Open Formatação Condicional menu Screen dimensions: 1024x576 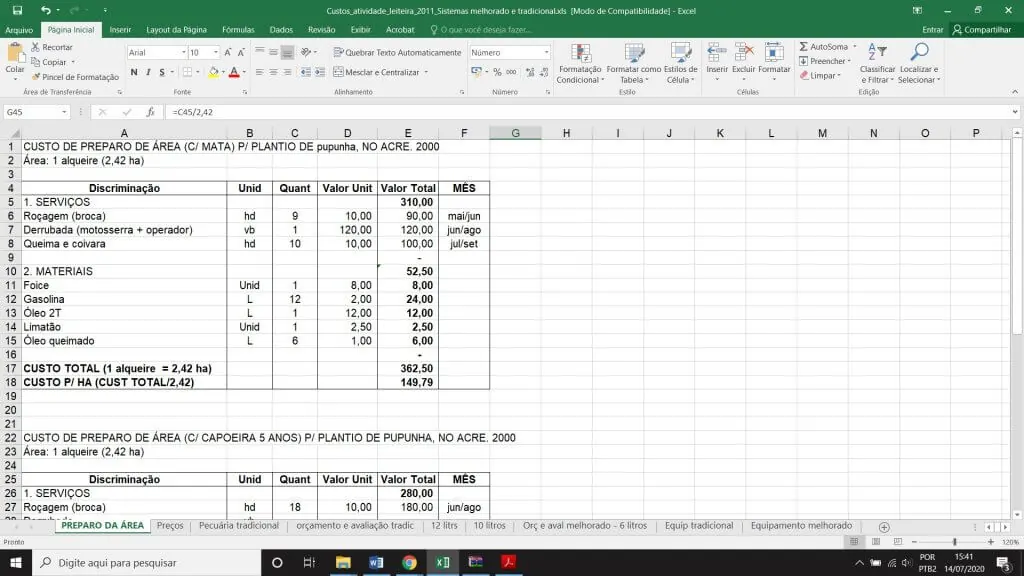tap(579, 62)
